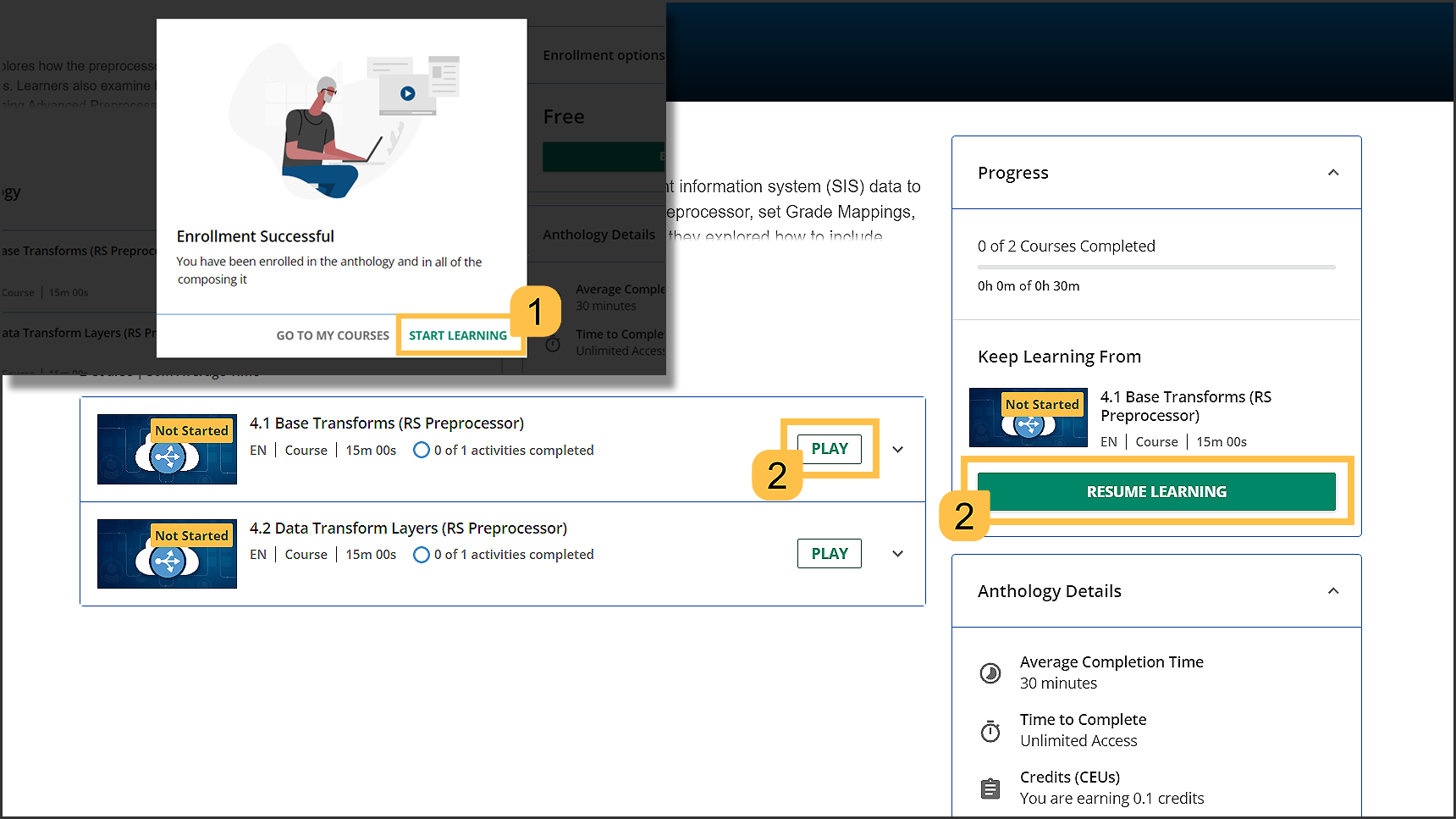Screen dimensions: 1456x819
Task: Expand the 4.1 Base Transforms course row
Action: [x=898, y=450]
